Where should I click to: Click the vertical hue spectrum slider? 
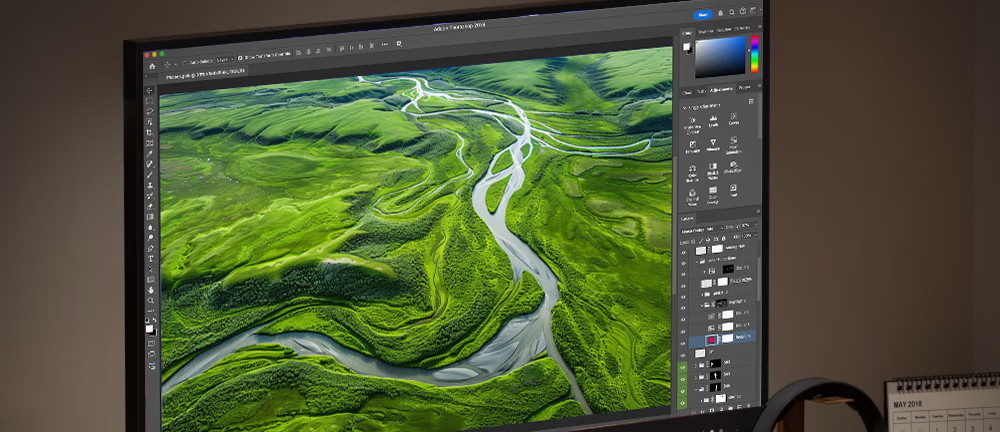coord(754,55)
